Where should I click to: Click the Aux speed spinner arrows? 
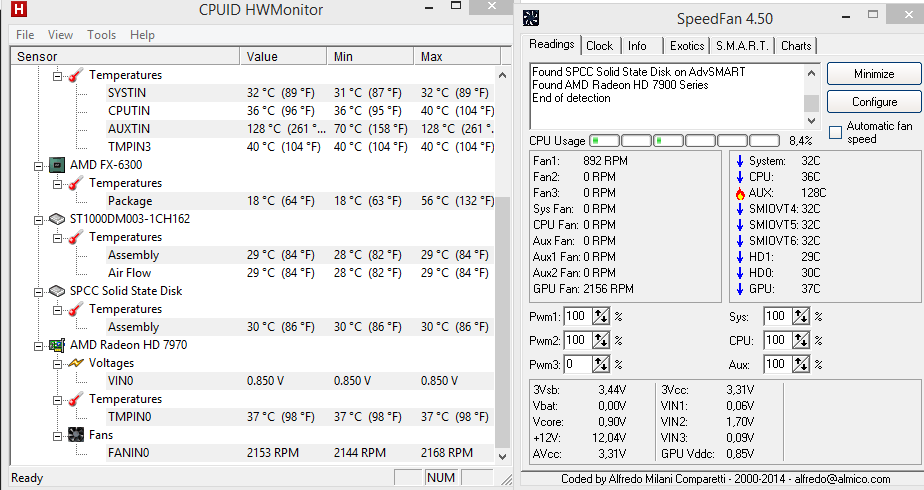click(801, 365)
